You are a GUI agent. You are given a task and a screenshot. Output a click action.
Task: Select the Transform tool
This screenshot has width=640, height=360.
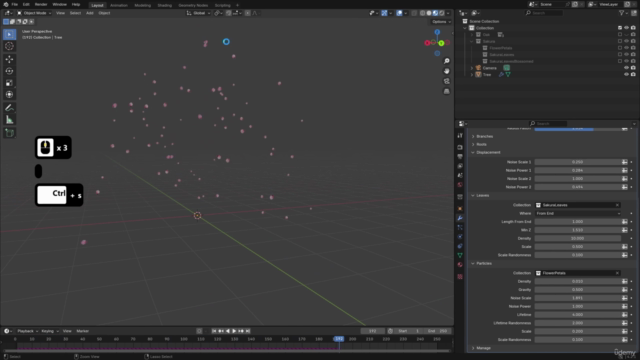pos(9,95)
